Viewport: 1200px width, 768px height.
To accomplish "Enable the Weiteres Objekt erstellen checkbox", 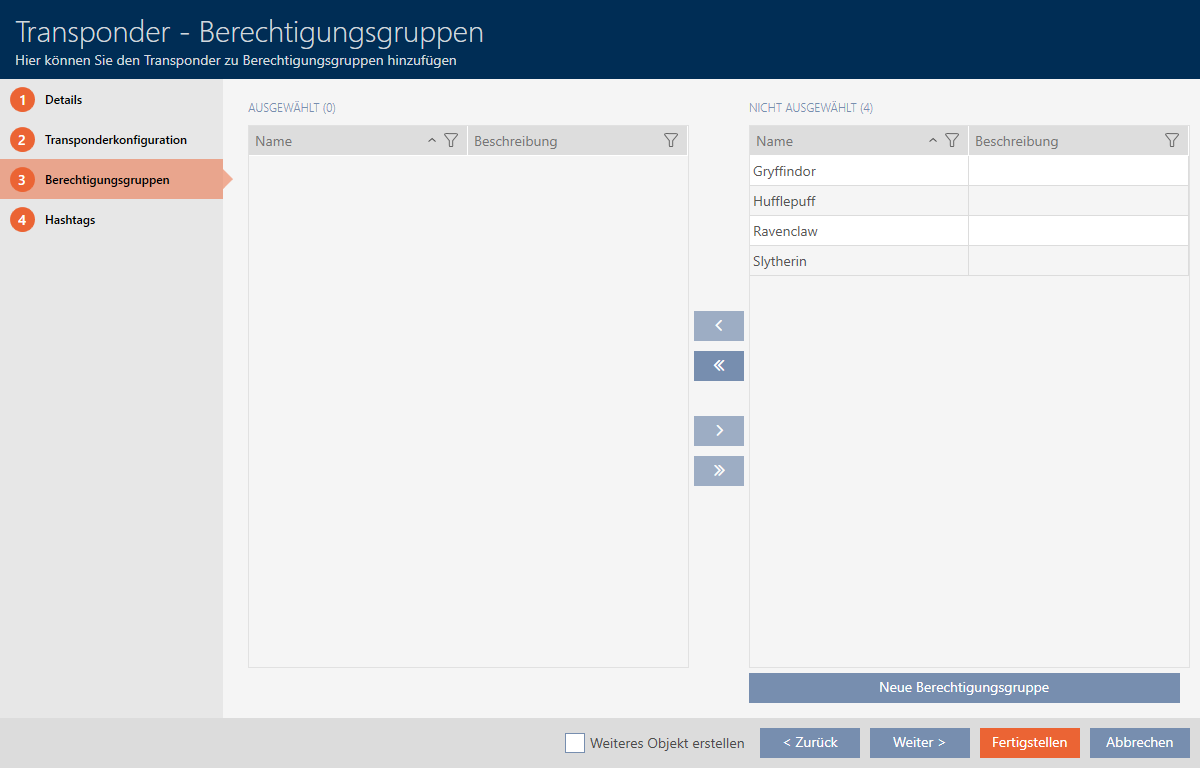I will tap(575, 743).
